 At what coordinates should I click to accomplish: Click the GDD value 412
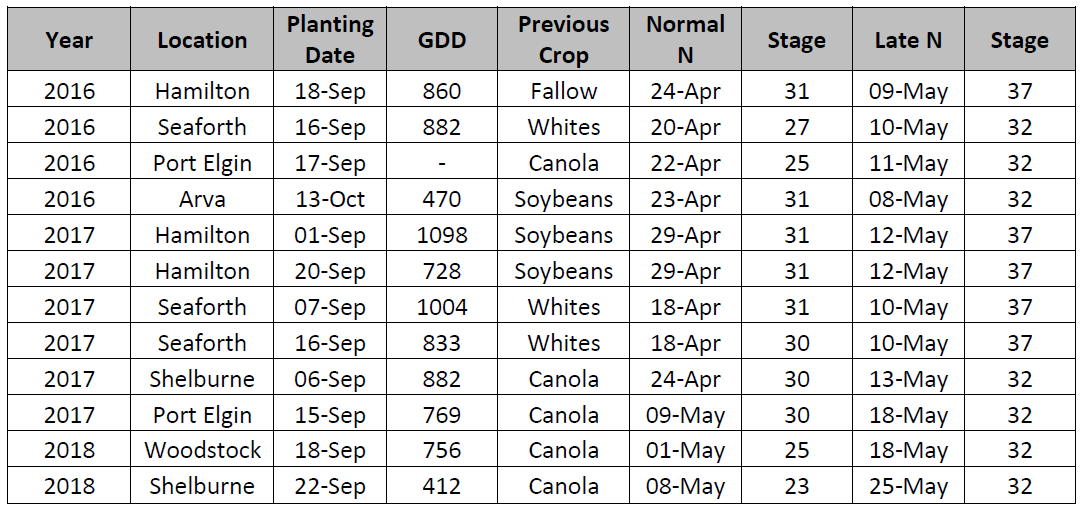pyautogui.click(x=441, y=486)
